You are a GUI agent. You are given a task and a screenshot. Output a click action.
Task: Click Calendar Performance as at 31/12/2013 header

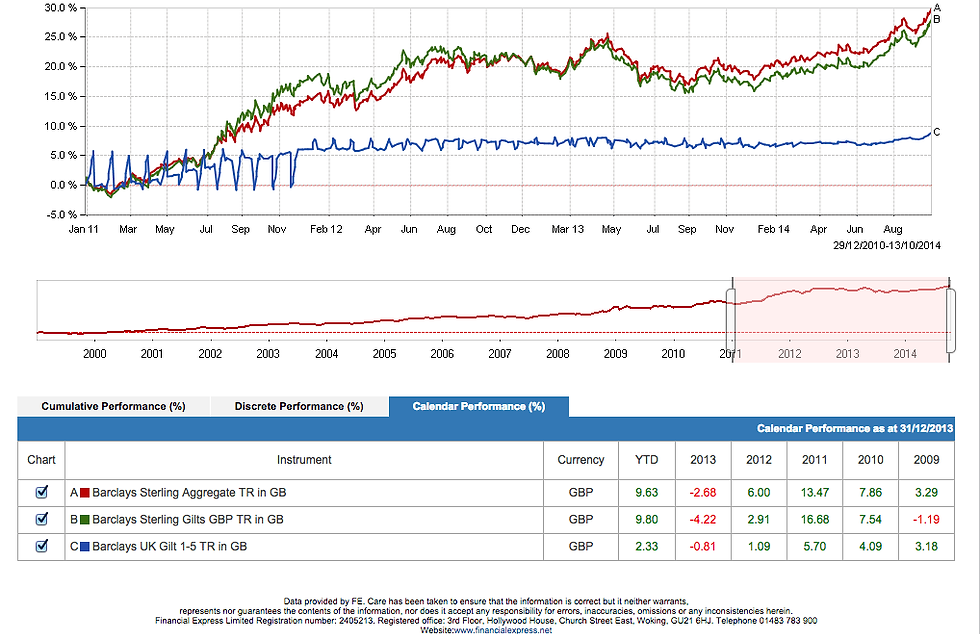(x=855, y=429)
